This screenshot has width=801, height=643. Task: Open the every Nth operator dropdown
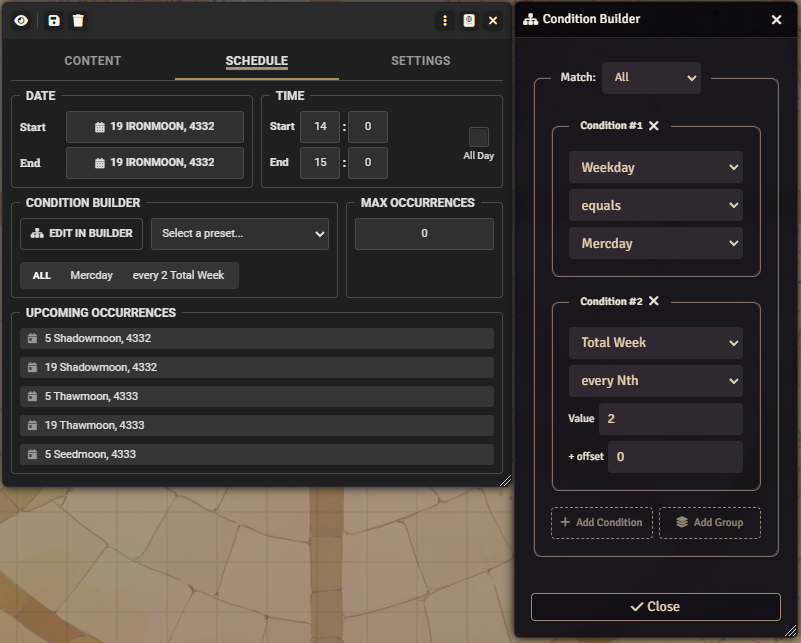pos(656,381)
